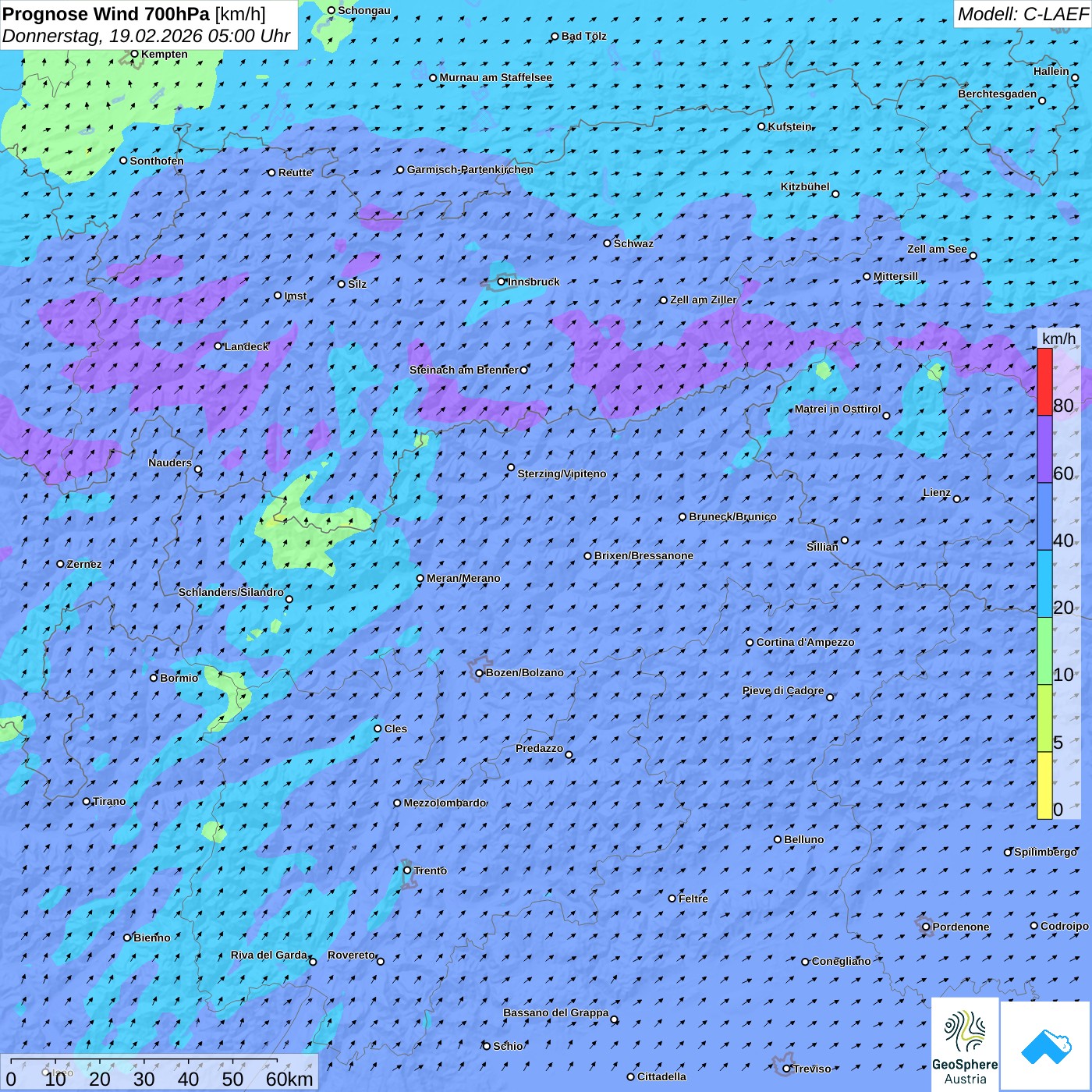Click the Bad Tölz marker dot
Screen dimensions: 1092x1092
tap(555, 37)
